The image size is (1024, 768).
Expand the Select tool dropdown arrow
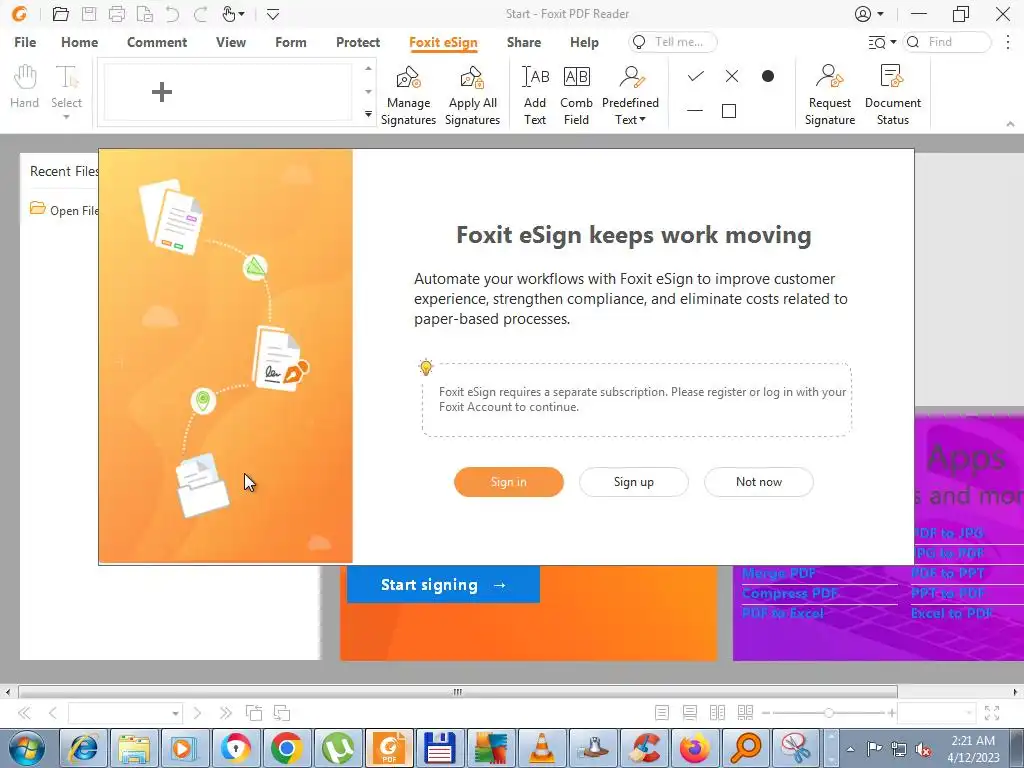pyautogui.click(x=66, y=118)
